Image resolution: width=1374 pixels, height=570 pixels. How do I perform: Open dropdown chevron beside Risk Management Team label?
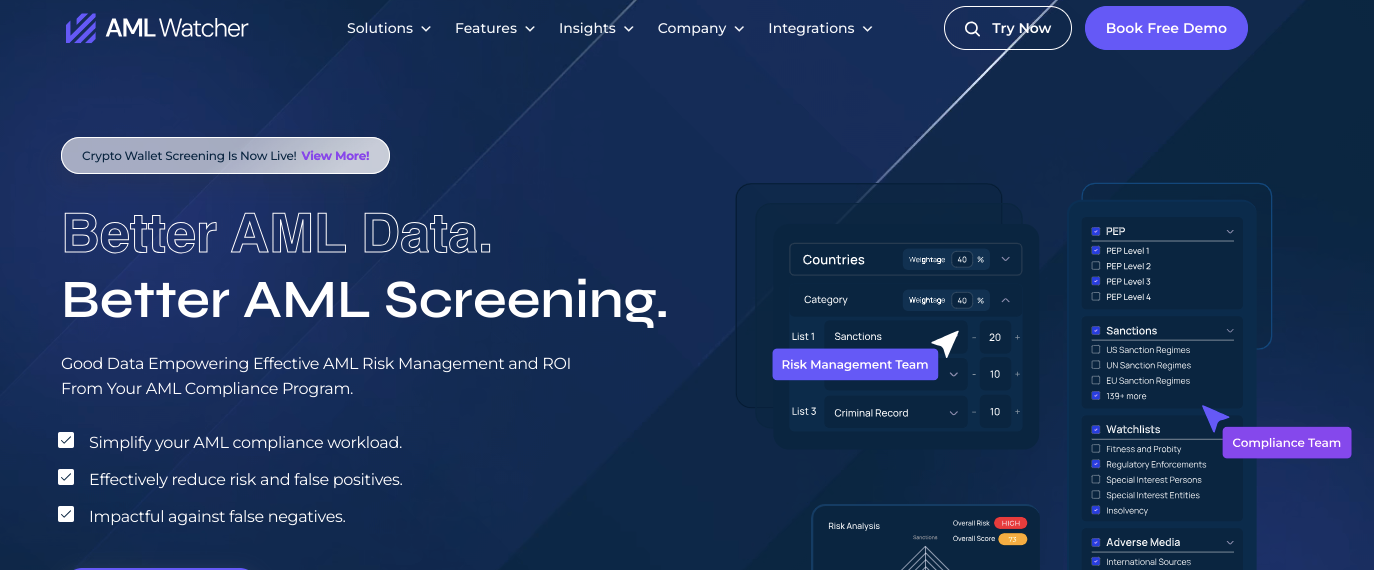pos(953,374)
